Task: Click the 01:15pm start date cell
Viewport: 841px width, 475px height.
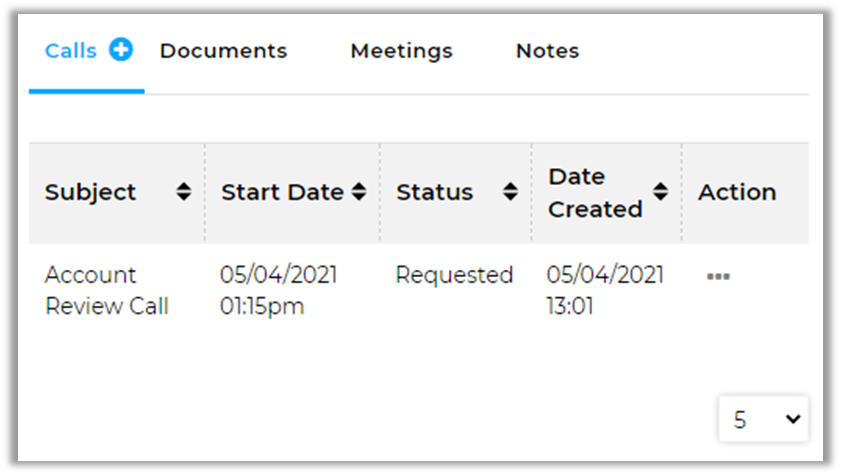Action: coord(262,306)
